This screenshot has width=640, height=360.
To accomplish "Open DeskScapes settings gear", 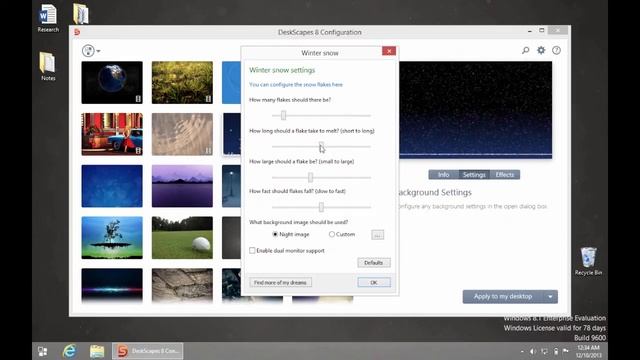I will 541,50.
